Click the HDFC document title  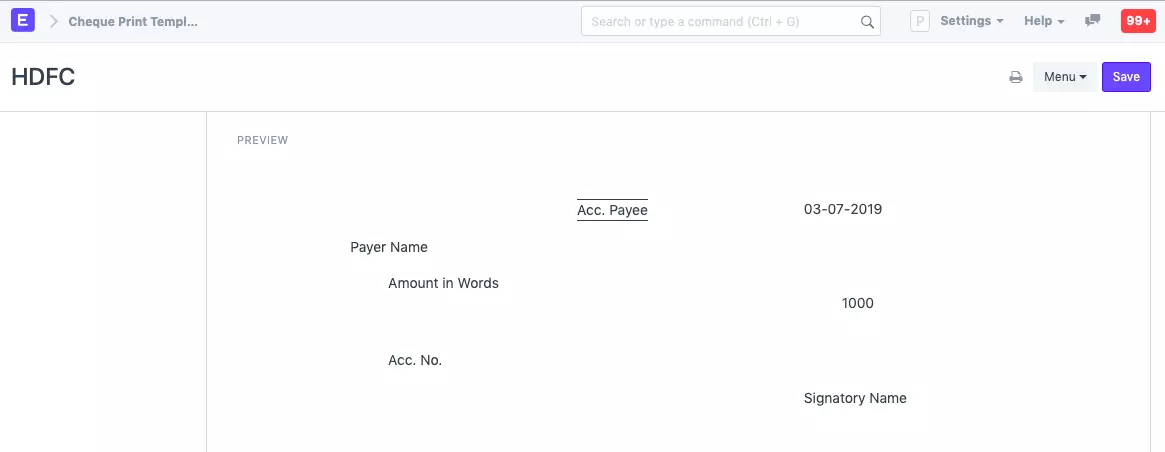click(43, 77)
